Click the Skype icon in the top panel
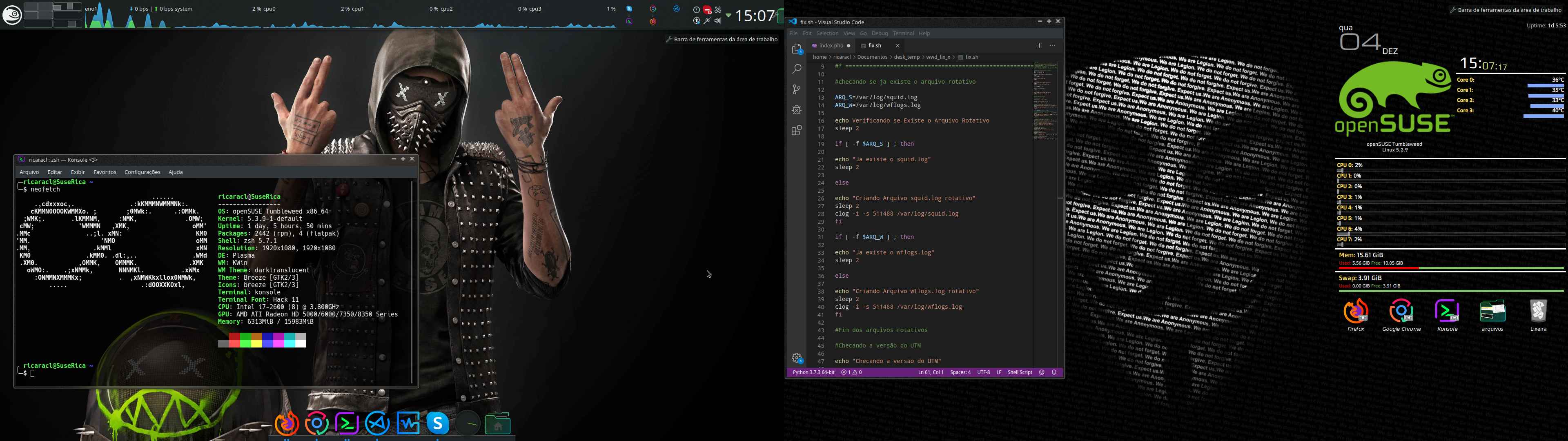Screen dimensions: 1568x441 click(629, 9)
